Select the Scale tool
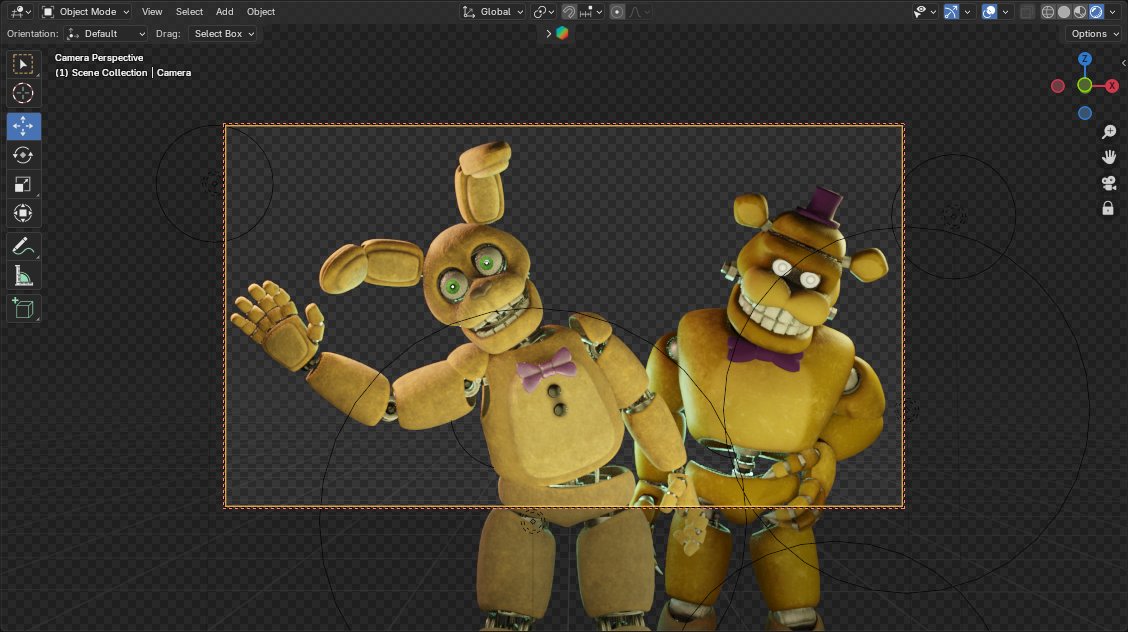 (x=23, y=185)
